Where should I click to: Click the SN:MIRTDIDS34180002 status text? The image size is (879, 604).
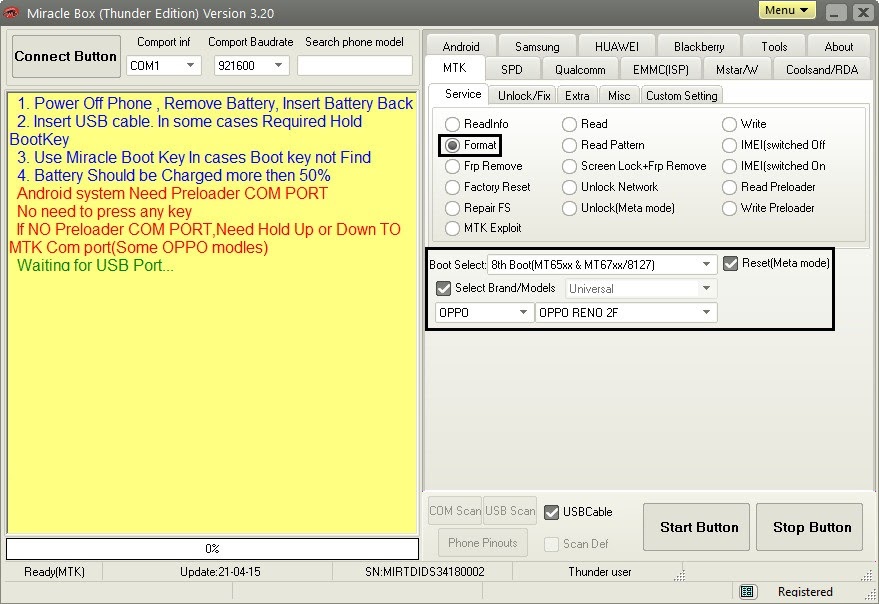click(x=424, y=571)
